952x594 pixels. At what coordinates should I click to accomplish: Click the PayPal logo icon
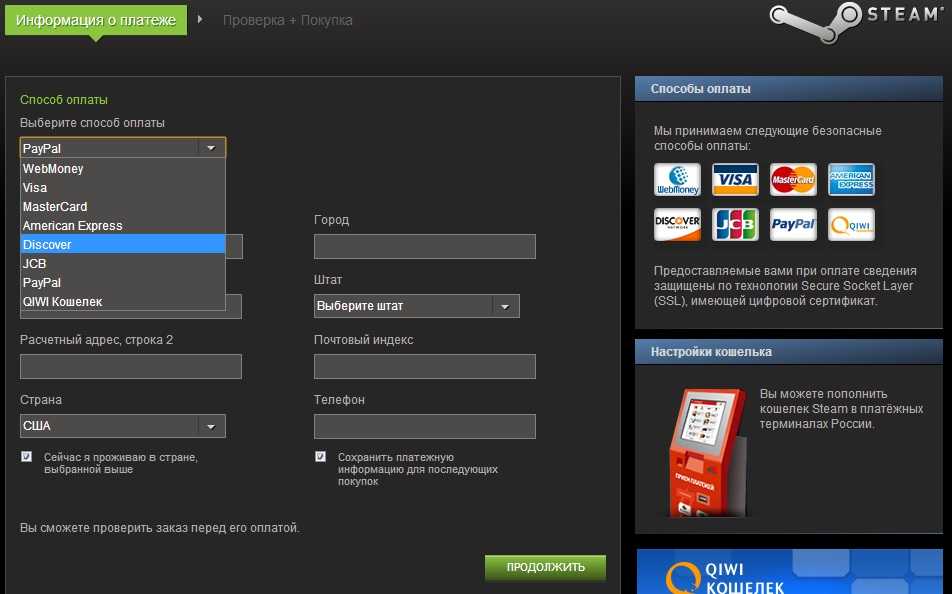[x=793, y=225]
